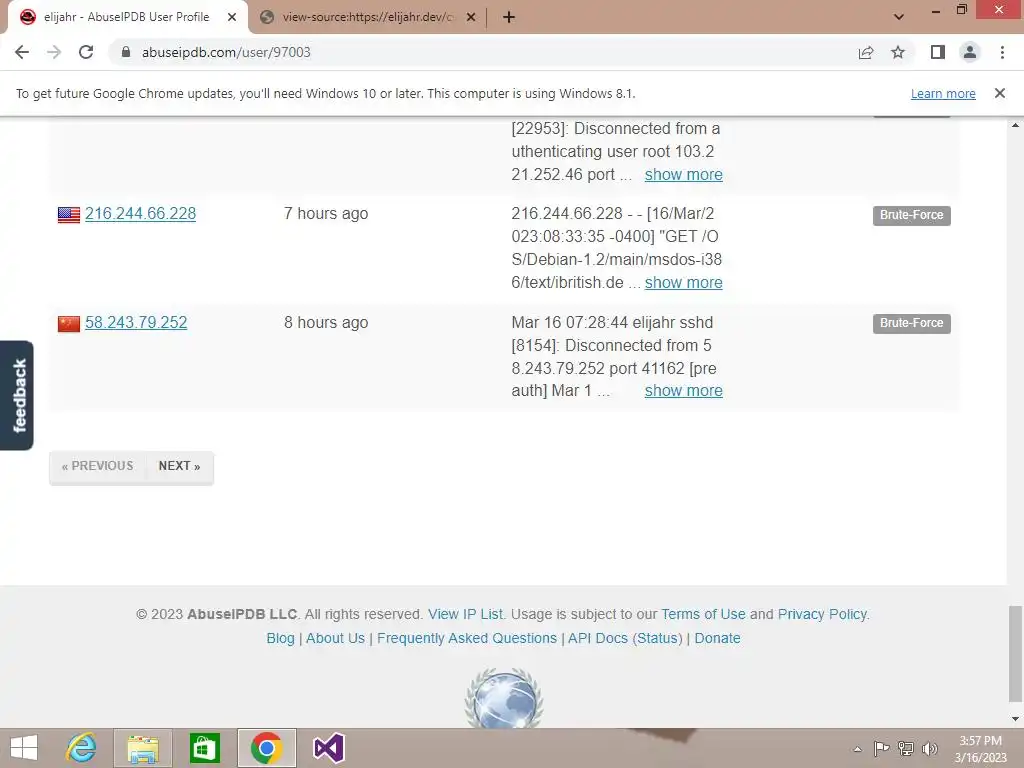Open the network tray icon
The width and height of the screenshot is (1024, 768).
click(906, 748)
